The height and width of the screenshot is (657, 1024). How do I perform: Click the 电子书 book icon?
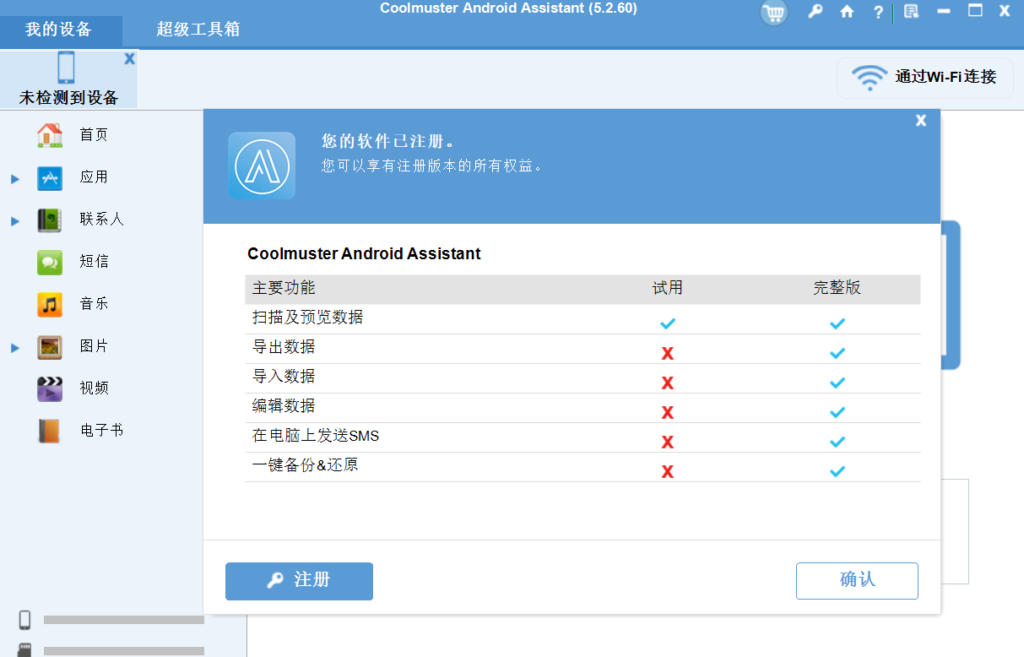[50, 431]
